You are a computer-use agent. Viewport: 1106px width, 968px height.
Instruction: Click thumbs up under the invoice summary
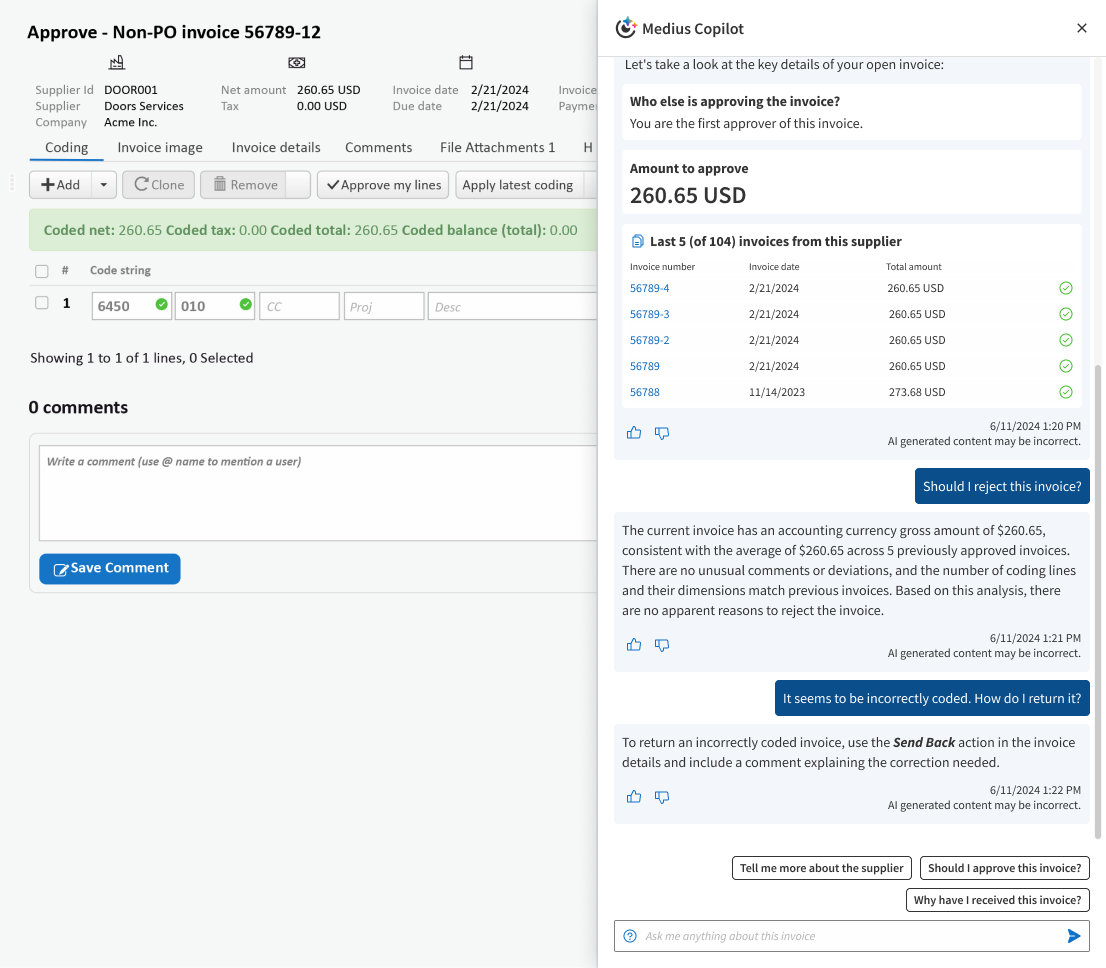pyautogui.click(x=634, y=433)
